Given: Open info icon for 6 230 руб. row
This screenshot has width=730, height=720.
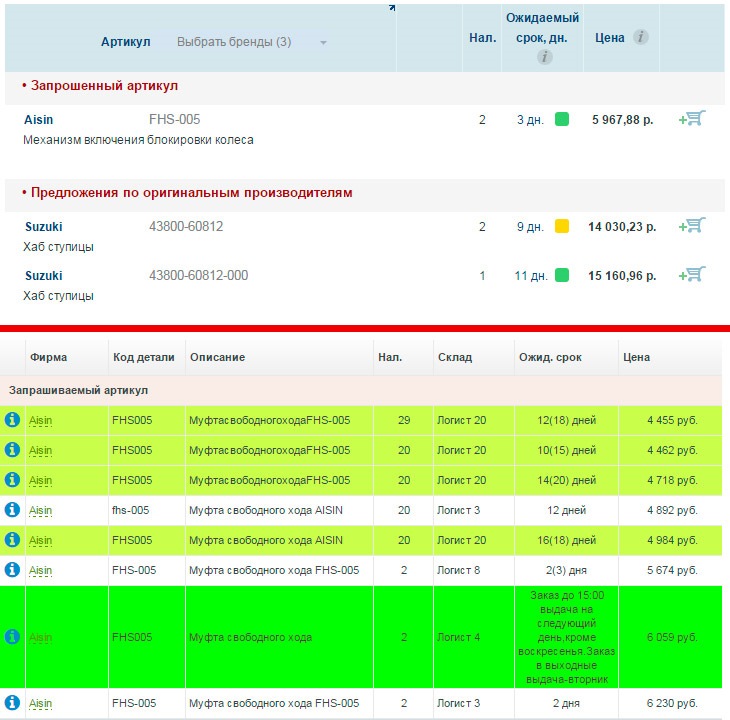Looking at the screenshot, I should (x=12, y=702).
